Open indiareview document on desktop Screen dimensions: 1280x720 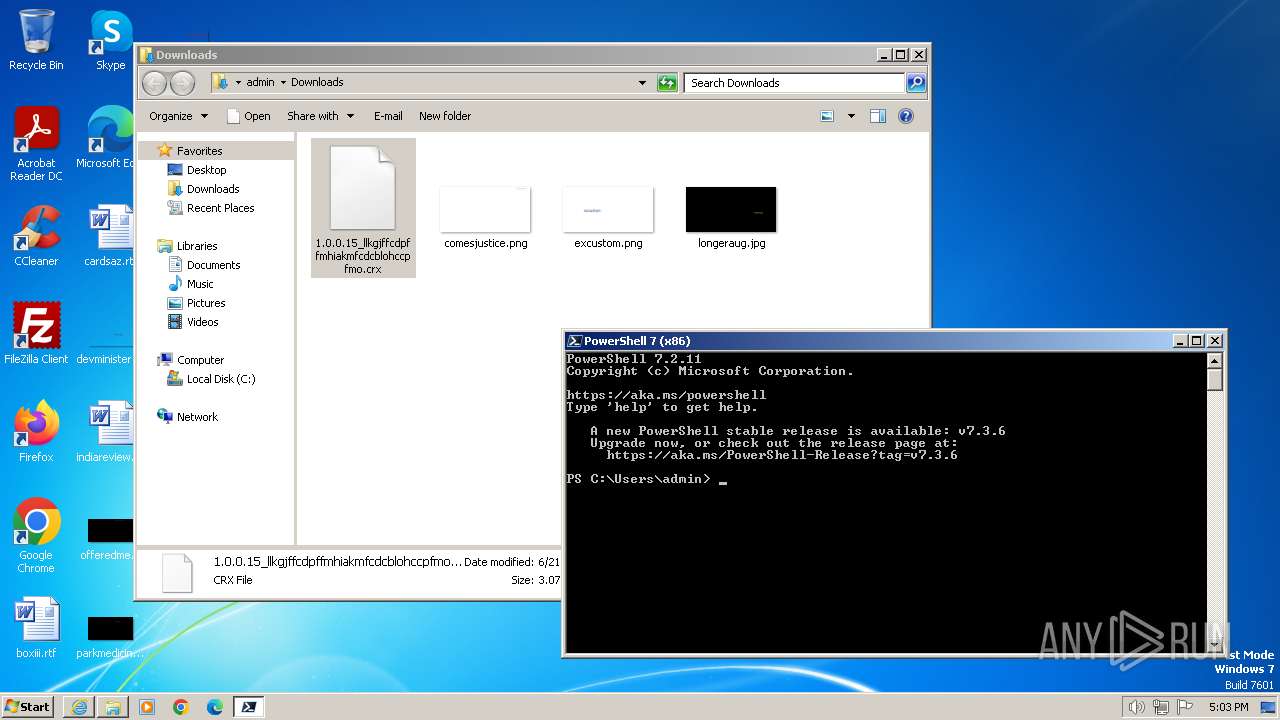pos(106,431)
